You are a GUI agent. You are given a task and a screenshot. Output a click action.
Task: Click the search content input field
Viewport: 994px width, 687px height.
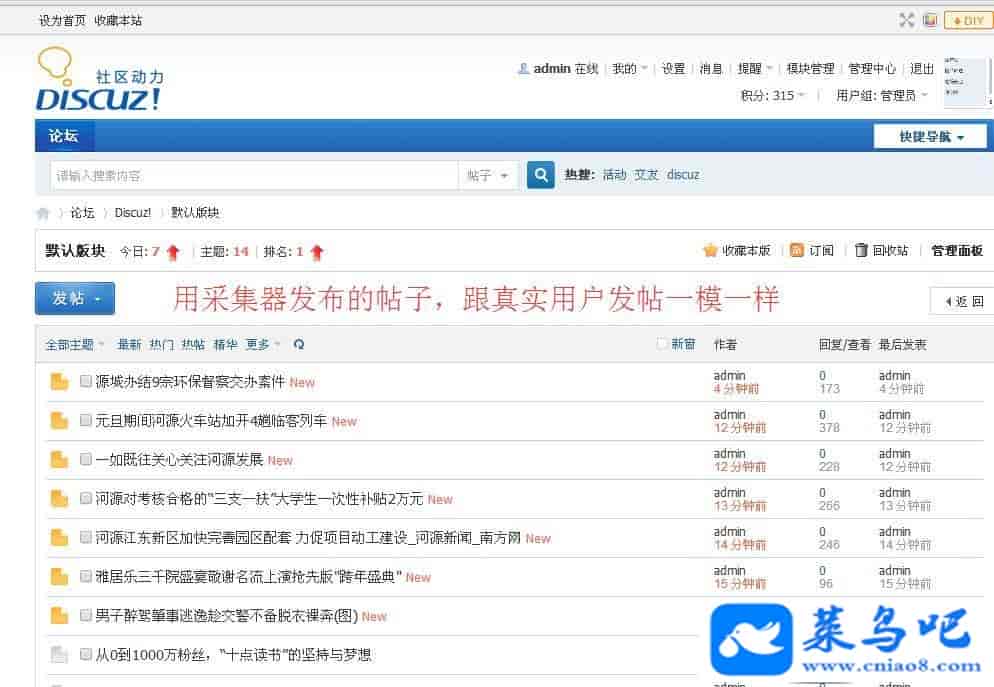tap(254, 175)
